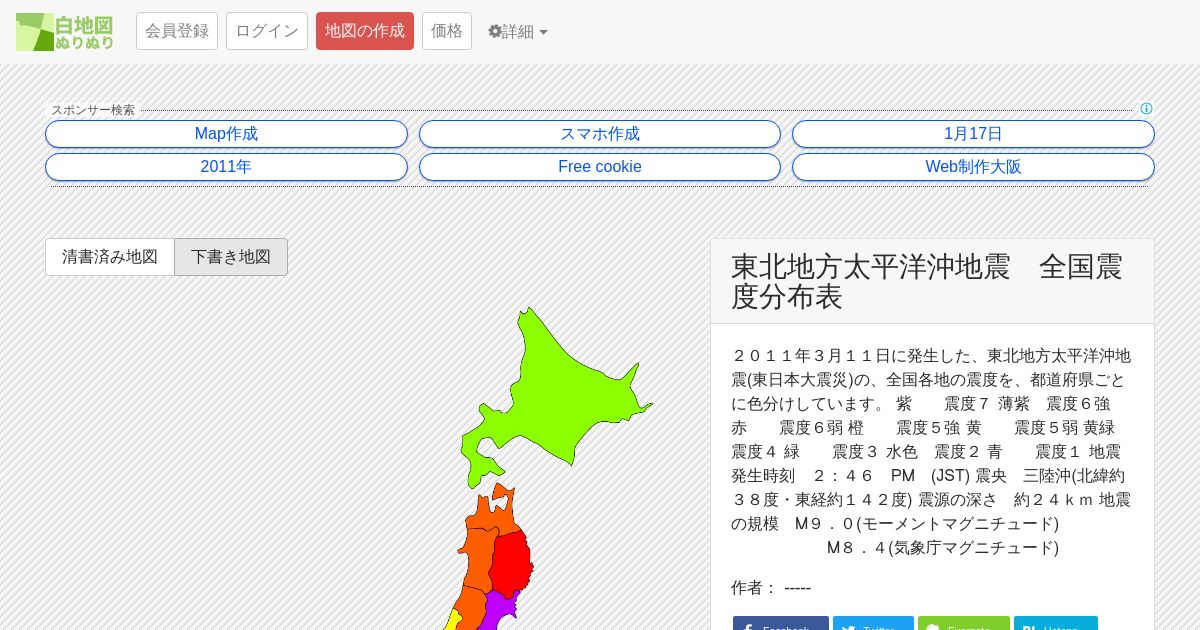Open the Web制作大阪 sponsored link

(x=973, y=167)
